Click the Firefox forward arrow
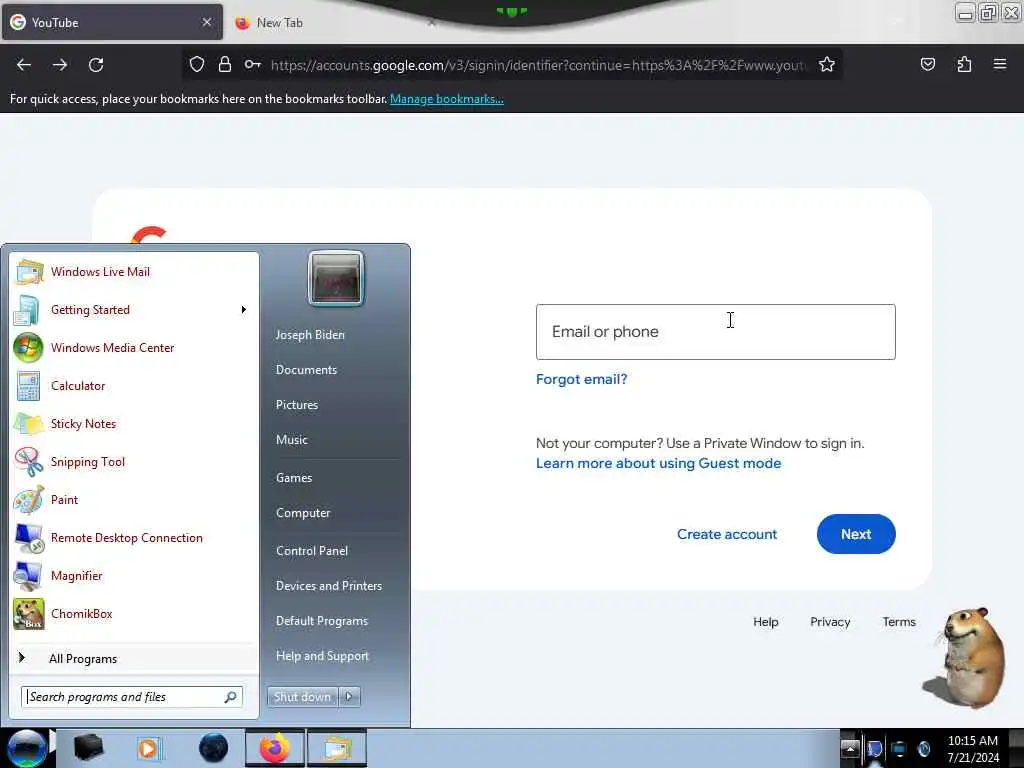This screenshot has width=1024, height=768. [59, 65]
